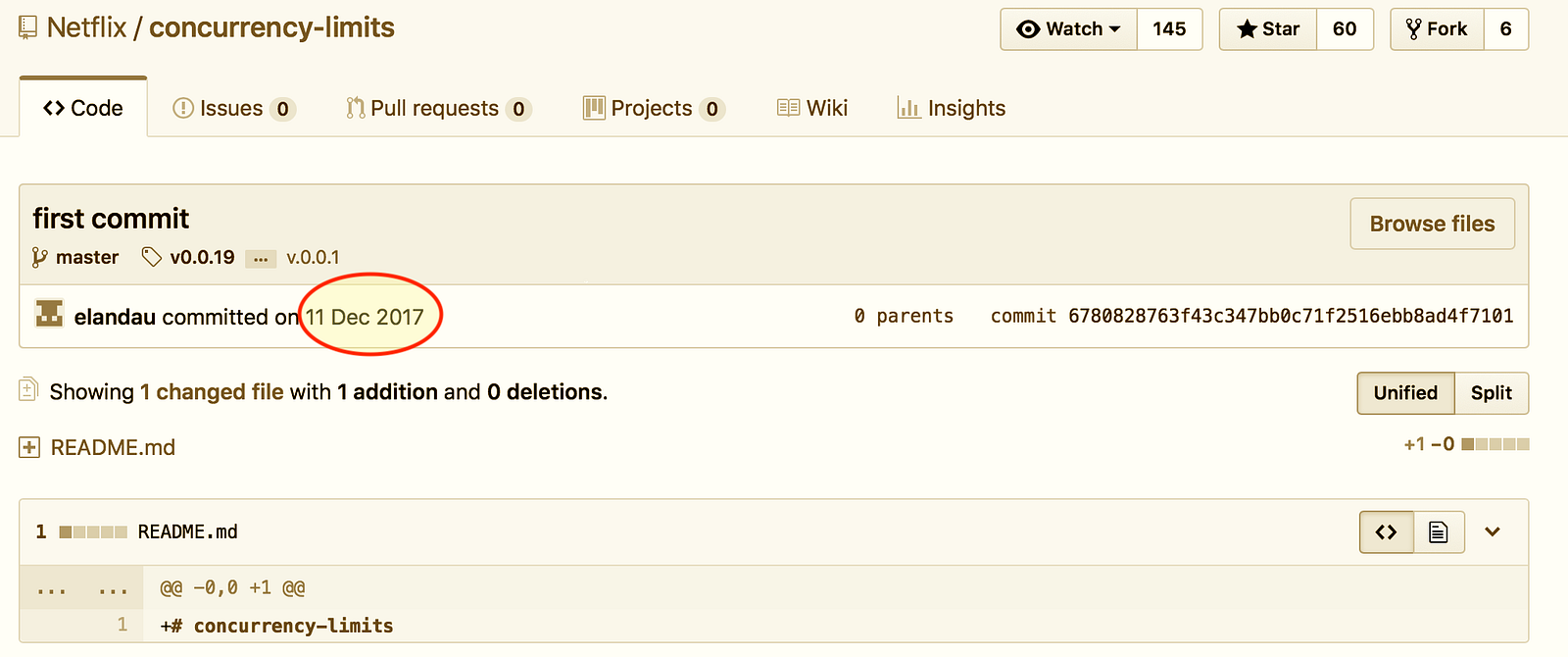Open the elandau author link
The image size is (1568, 657).
point(115,317)
